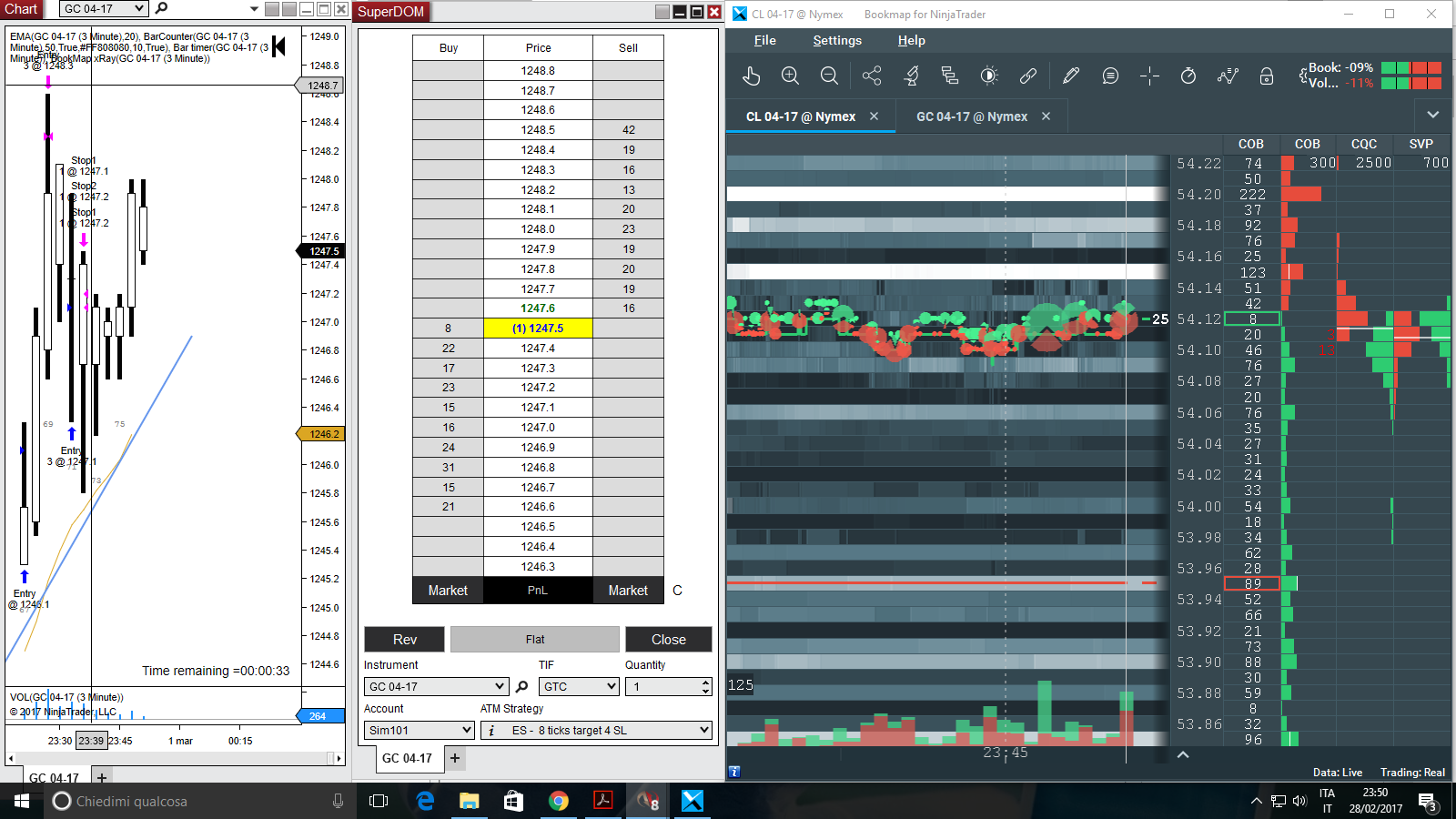Click the chain link icon in Bookmap
Image resolution: width=1456 pixels, height=819 pixels.
click(x=1028, y=76)
